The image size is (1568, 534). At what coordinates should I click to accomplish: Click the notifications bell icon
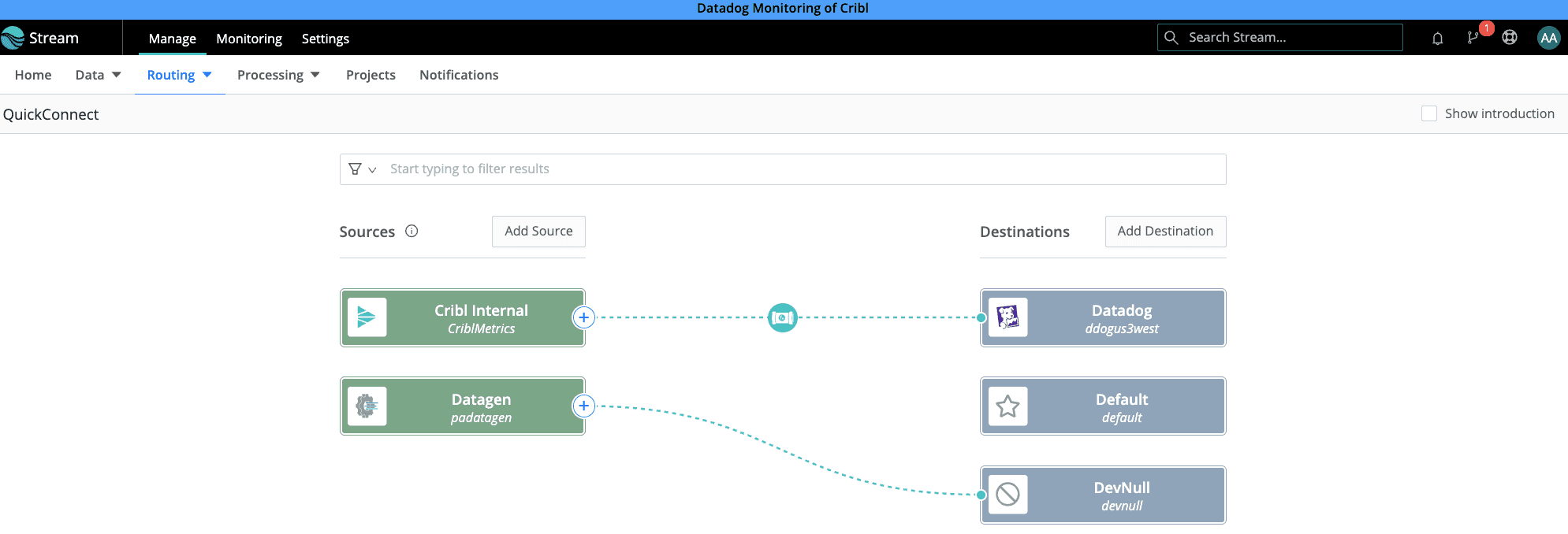(x=1437, y=38)
